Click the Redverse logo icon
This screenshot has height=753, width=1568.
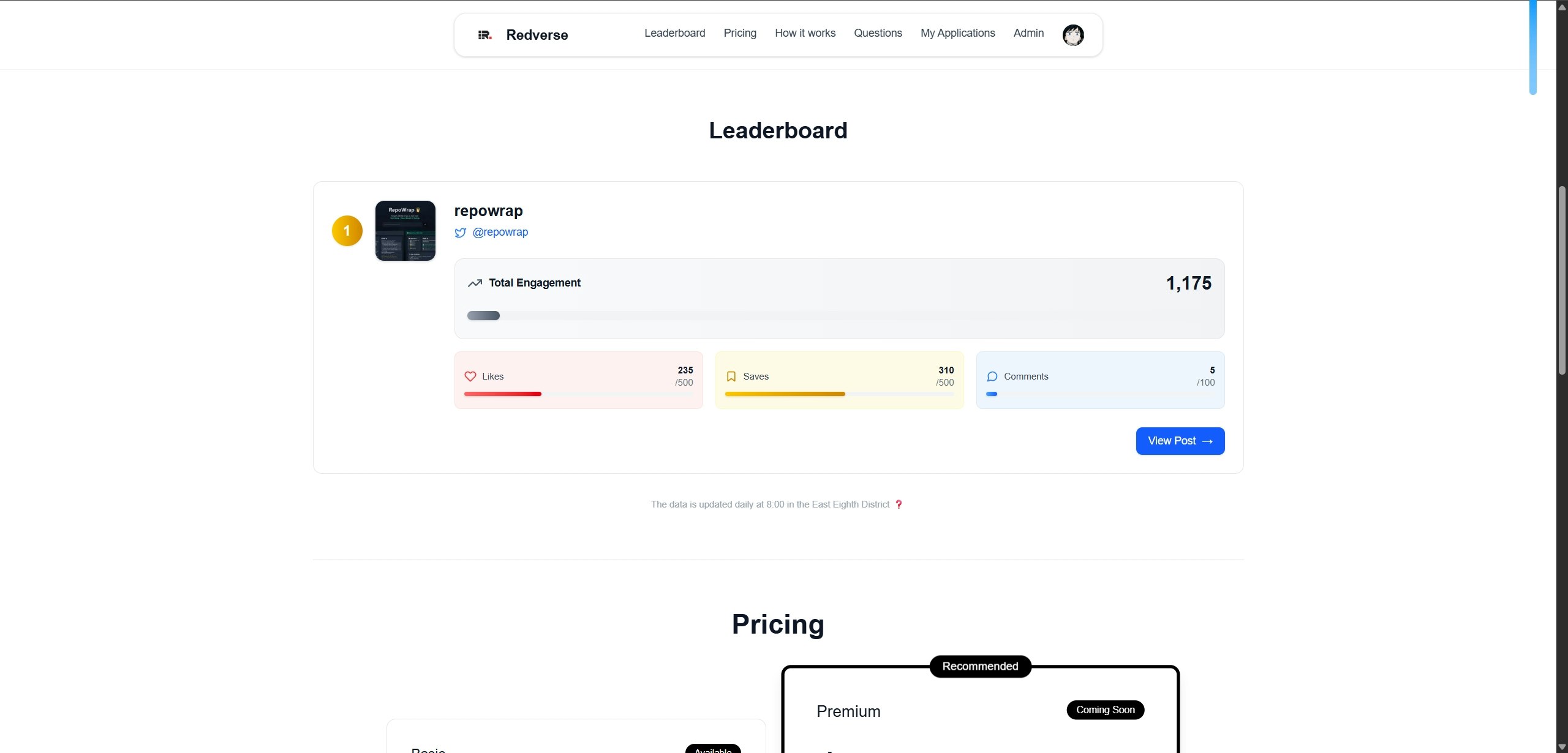[484, 35]
